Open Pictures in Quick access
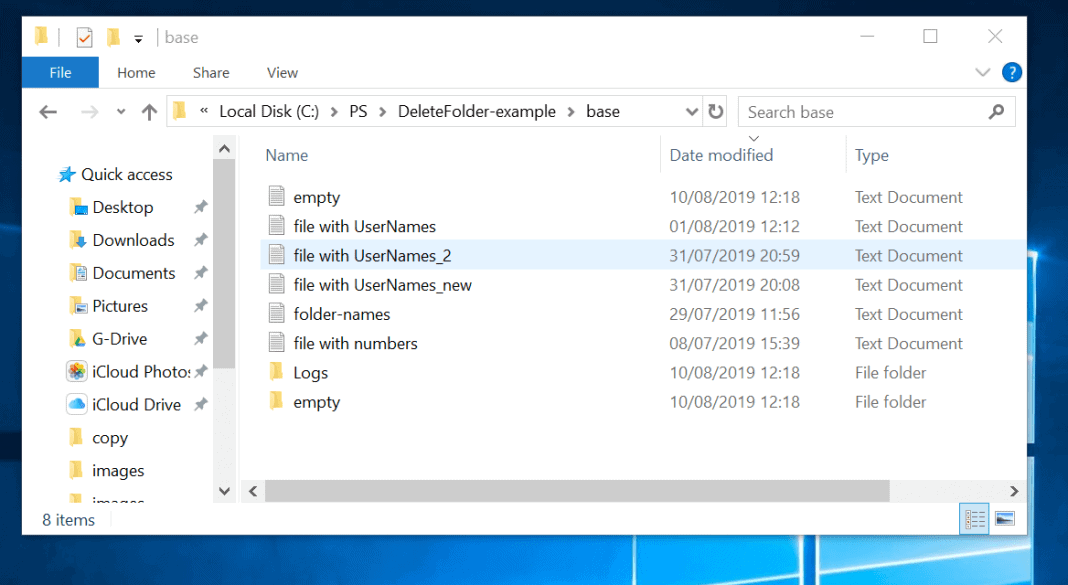Viewport: 1068px width, 585px height. click(109, 306)
